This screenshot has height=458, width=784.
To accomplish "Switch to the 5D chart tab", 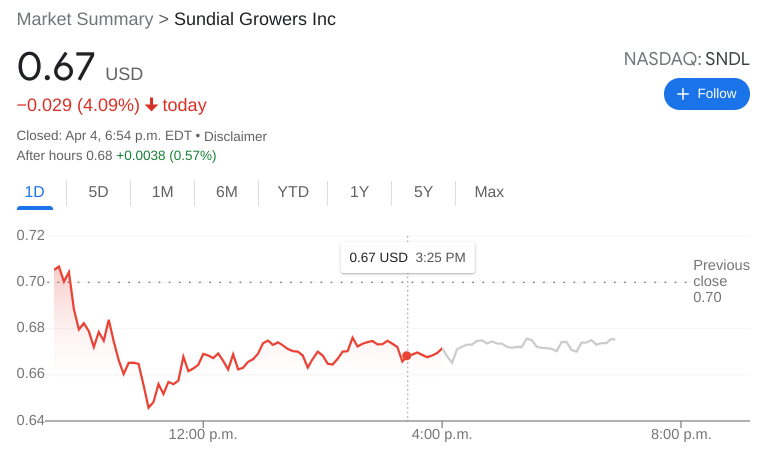I will point(98,192).
